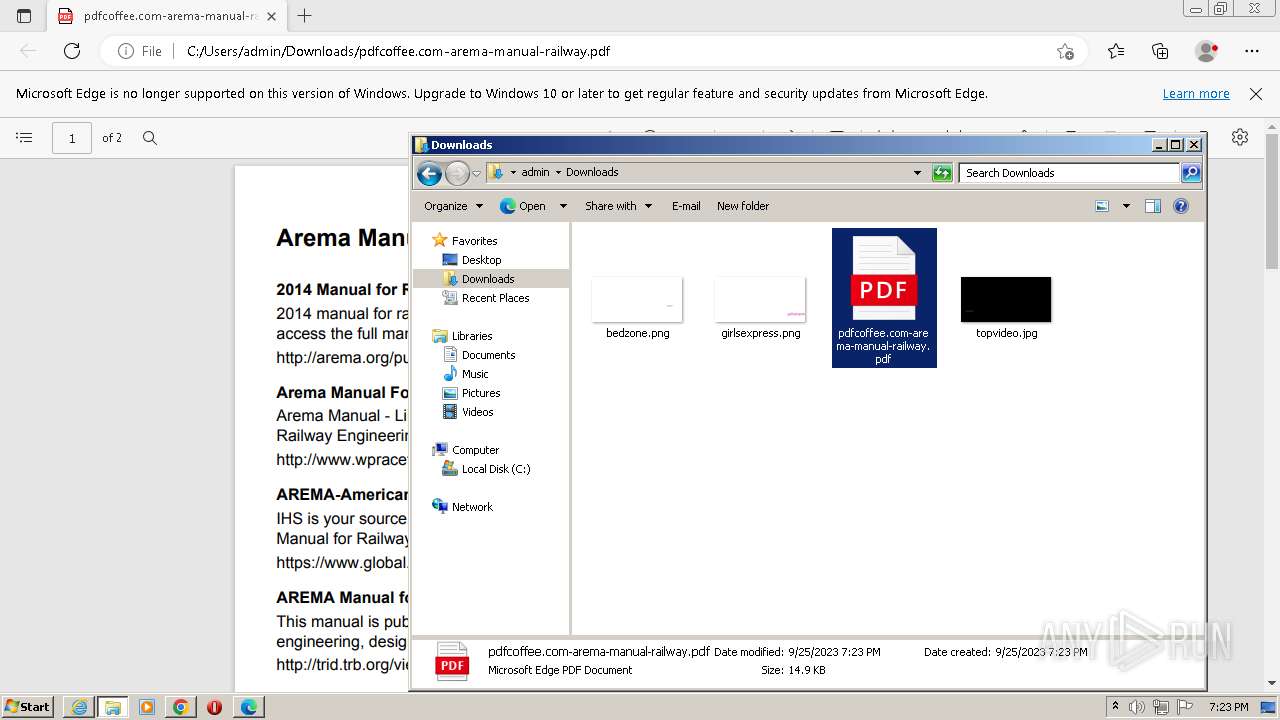Add this page to favorites star icon
This screenshot has width=1280, height=720.
point(1066,51)
